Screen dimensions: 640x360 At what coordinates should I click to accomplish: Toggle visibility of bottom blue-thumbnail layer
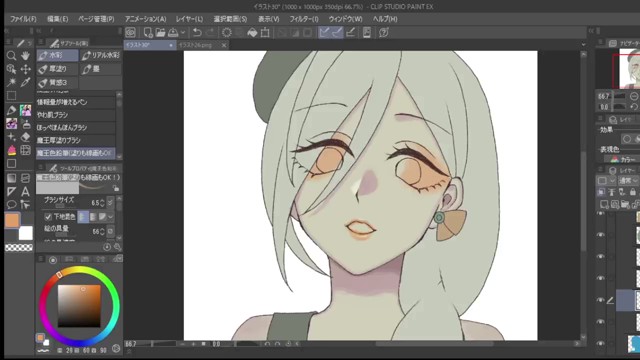click(x=600, y=344)
